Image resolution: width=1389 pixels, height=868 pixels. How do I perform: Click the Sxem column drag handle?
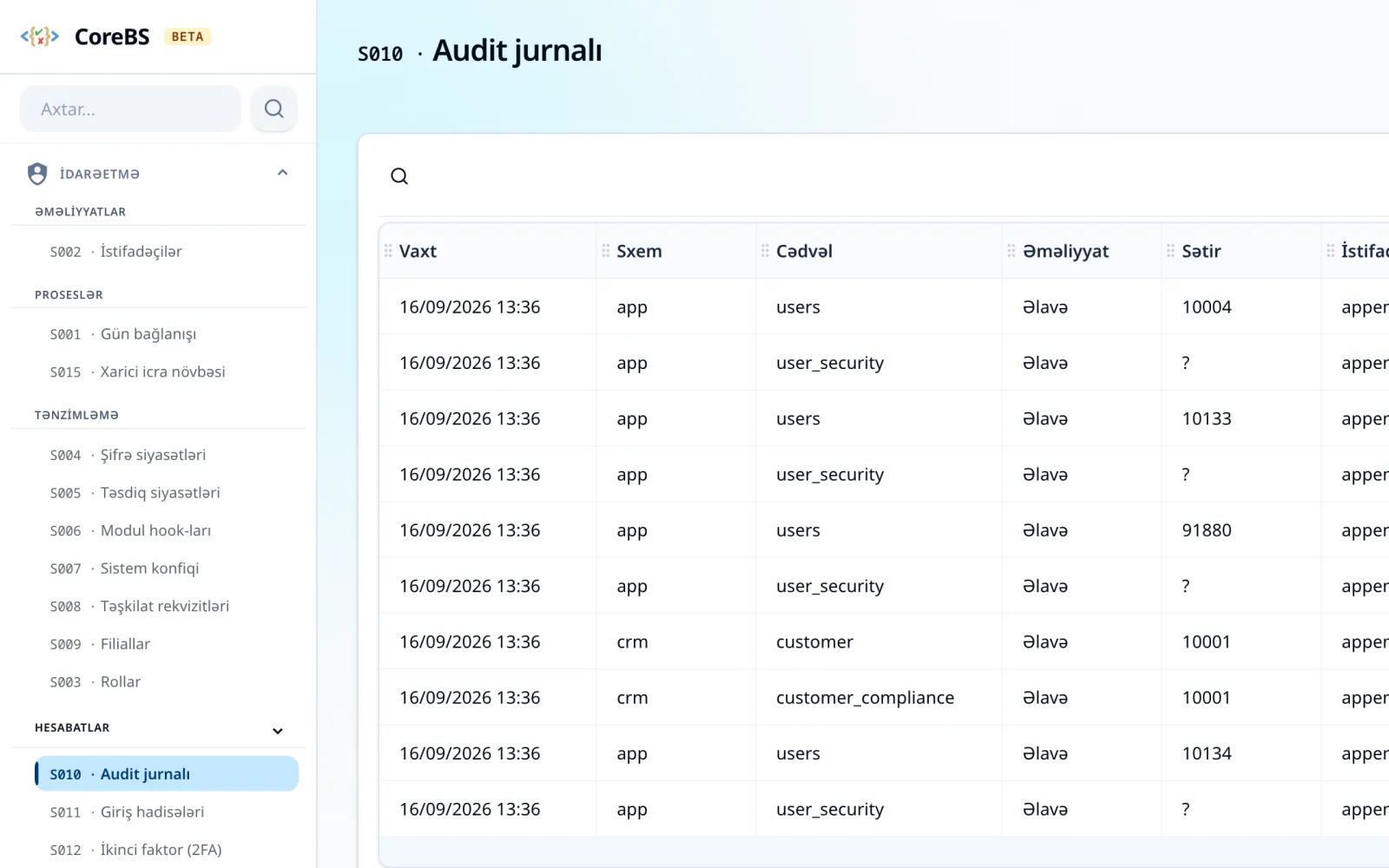606,251
